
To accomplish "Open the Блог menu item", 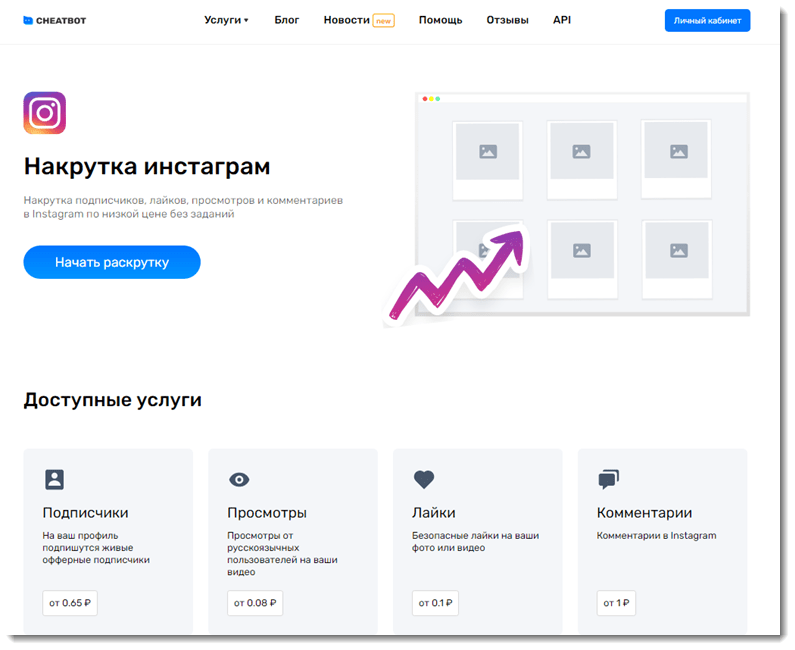I will [287, 20].
